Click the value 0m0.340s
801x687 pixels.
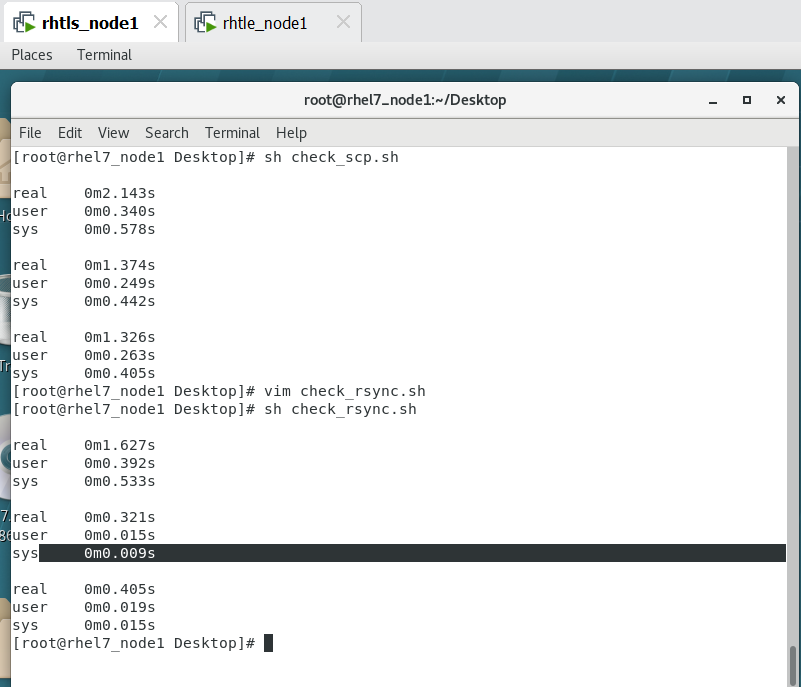[x=120, y=211]
